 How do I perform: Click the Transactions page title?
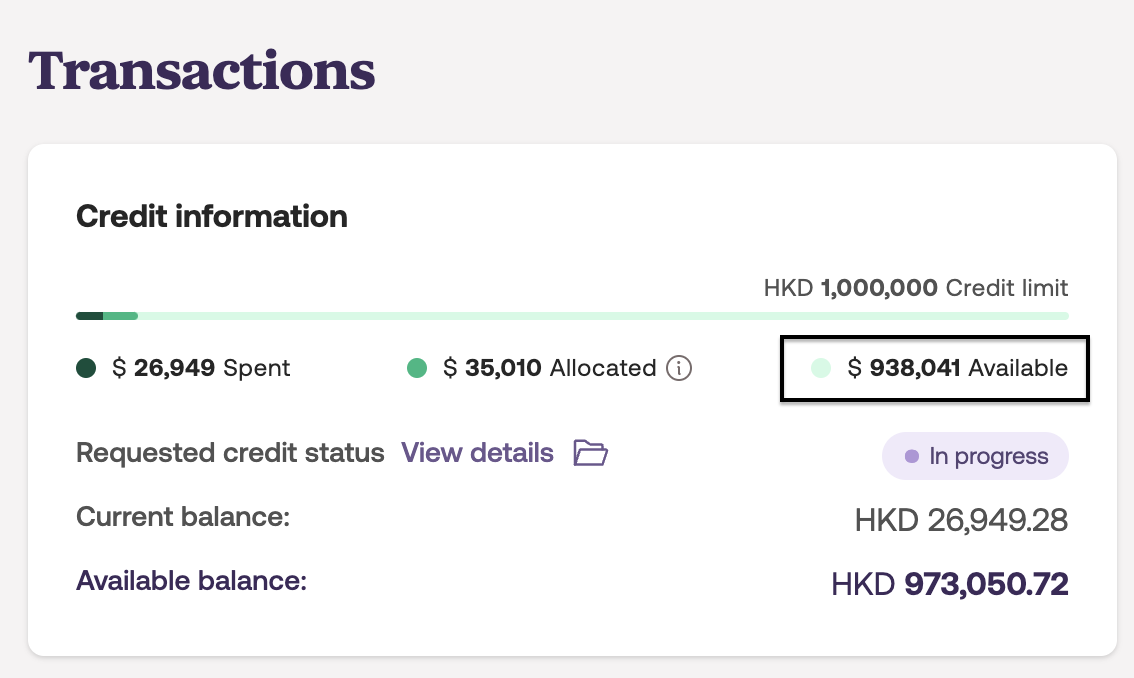pyautogui.click(x=202, y=72)
